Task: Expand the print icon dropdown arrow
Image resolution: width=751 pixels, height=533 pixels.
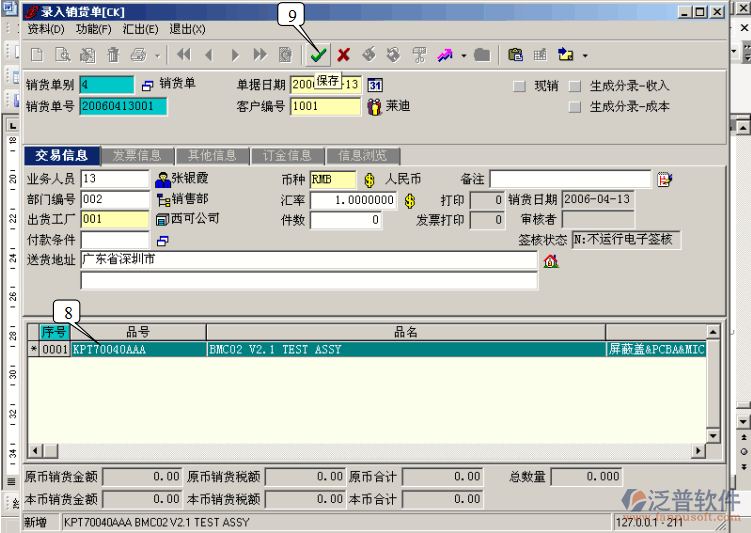Action: [x=158, y=55]
